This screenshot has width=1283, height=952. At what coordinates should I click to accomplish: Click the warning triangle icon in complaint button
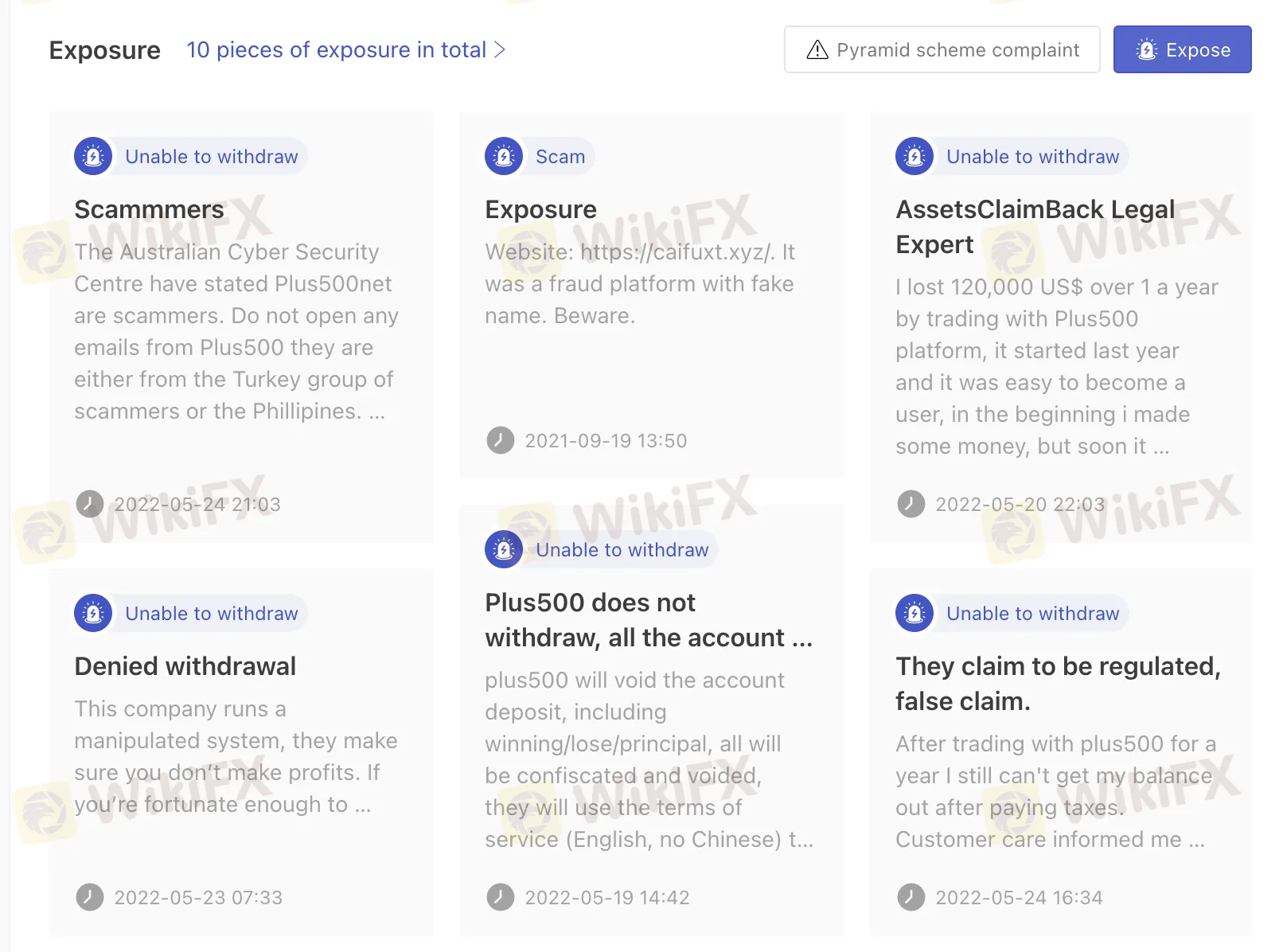817,50
